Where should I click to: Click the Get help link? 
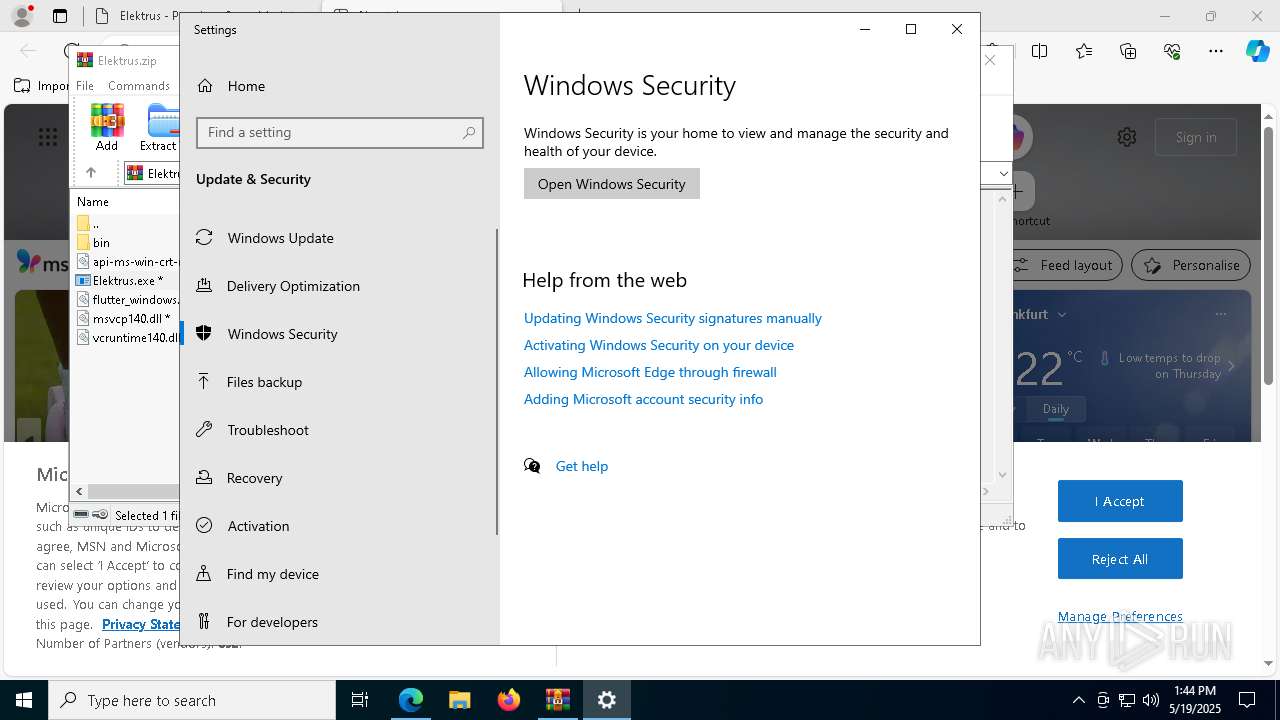coord(582,466)
